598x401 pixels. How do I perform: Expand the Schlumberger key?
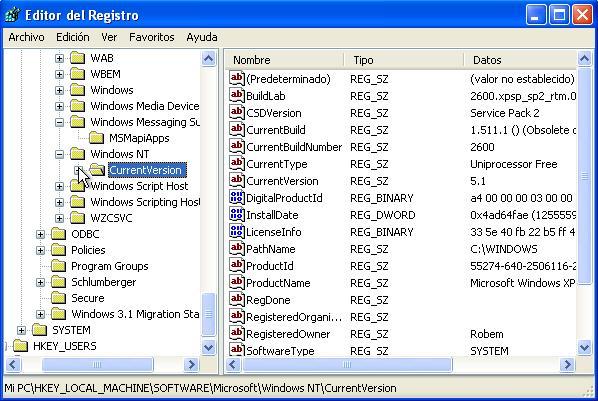40,282
